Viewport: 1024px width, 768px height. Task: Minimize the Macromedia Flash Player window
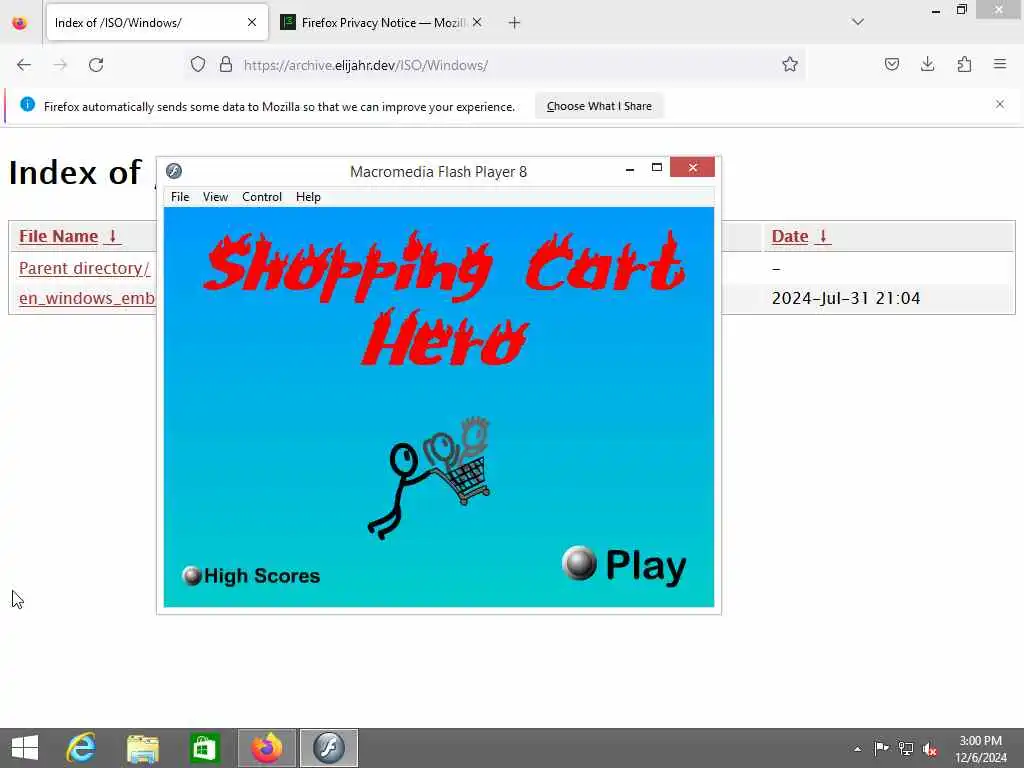pyautogui.click(x=630, y=168)
